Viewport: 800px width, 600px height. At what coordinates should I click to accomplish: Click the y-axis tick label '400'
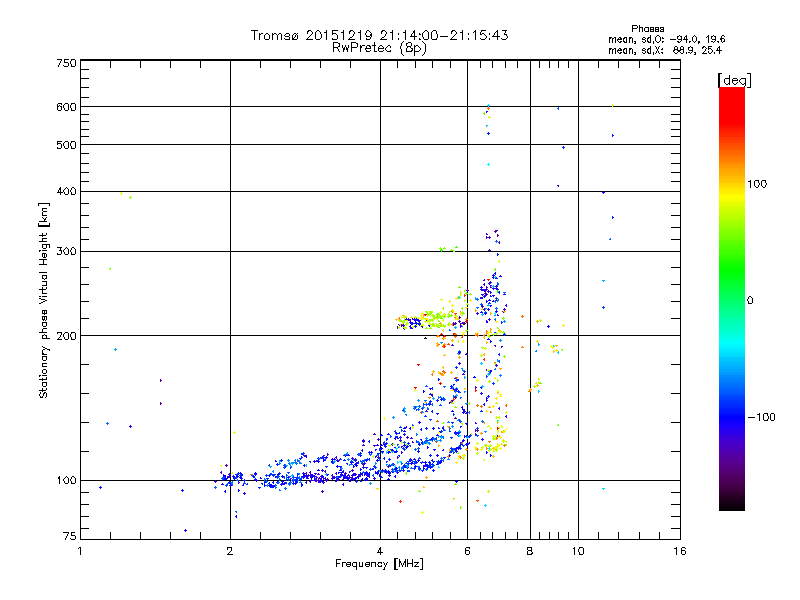click(67, 191)
